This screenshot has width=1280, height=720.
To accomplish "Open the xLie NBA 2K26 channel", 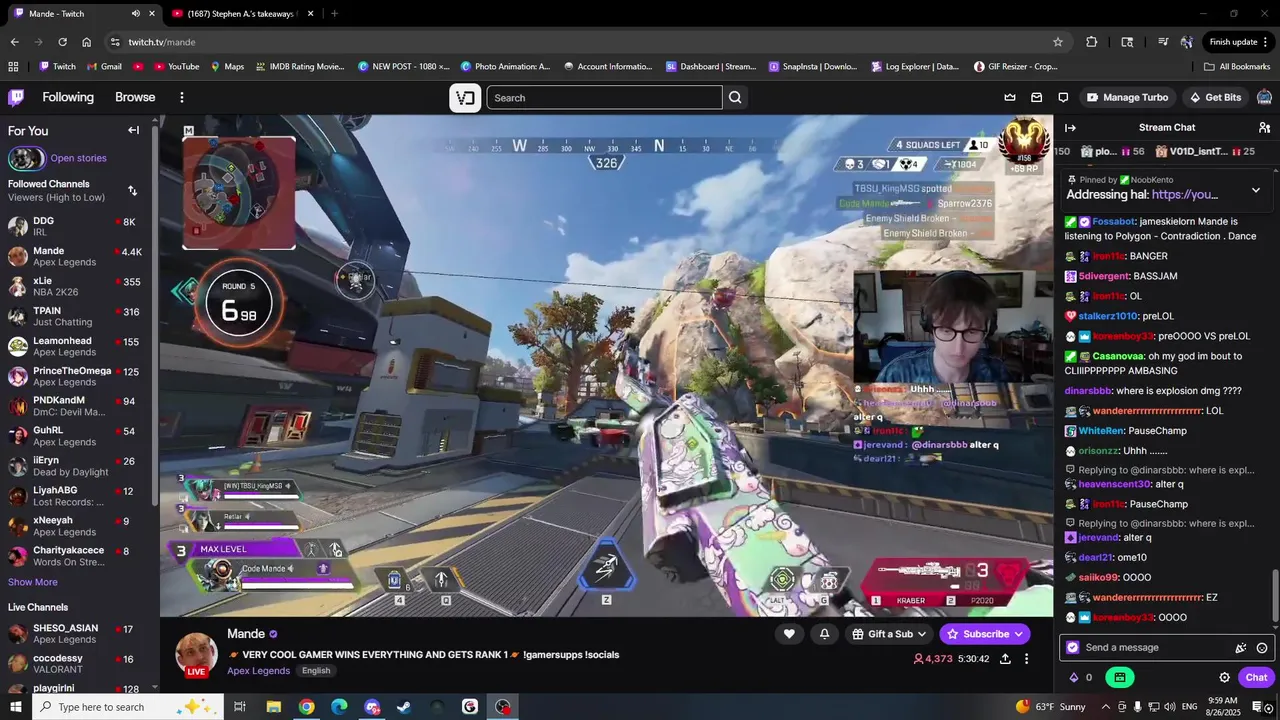I will [75, 286].
